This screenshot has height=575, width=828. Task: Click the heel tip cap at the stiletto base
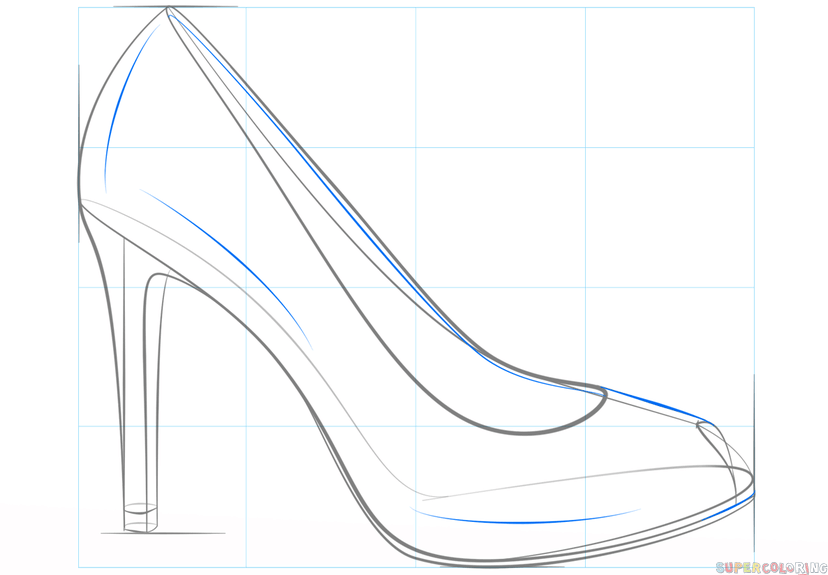141,519
